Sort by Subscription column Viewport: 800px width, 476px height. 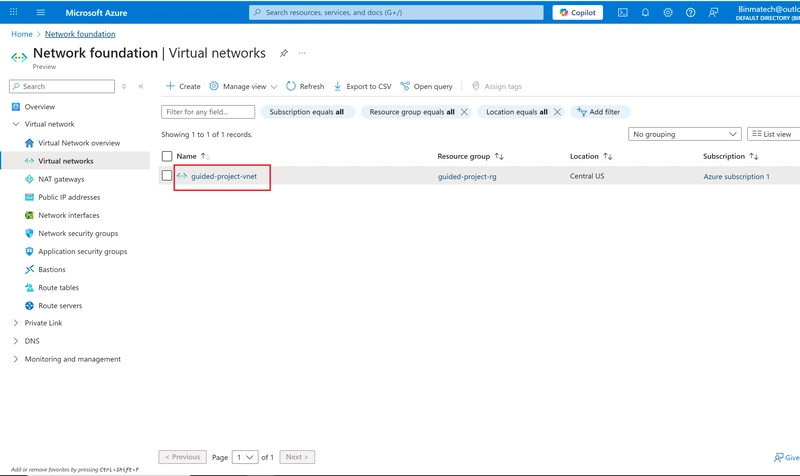(x=731, y=156)
